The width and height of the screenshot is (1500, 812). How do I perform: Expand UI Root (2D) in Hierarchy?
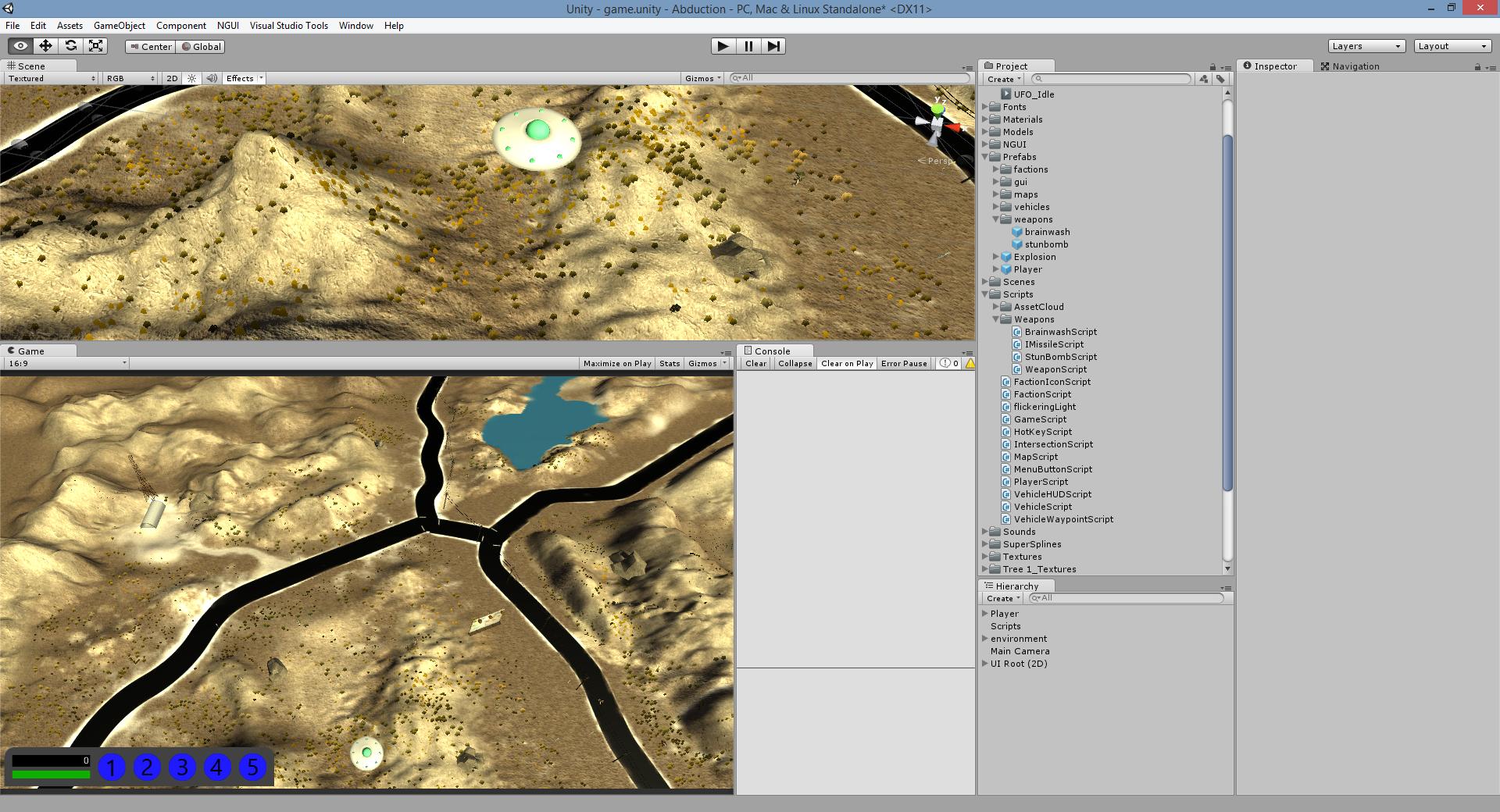coord(985,664)
